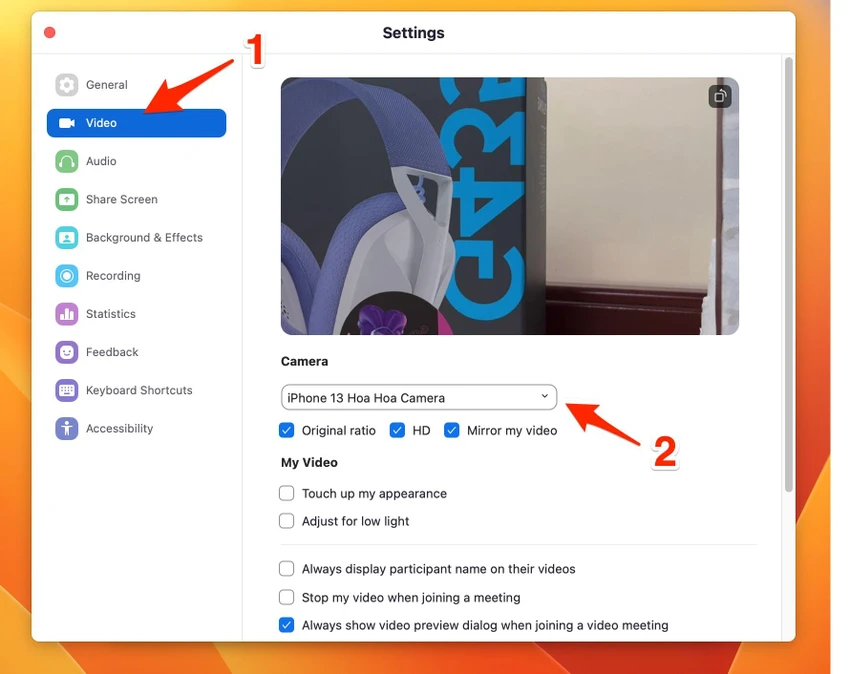850x674 pixels.
Task: Open Keyboard Shortcuts icon
Action: 67,390
